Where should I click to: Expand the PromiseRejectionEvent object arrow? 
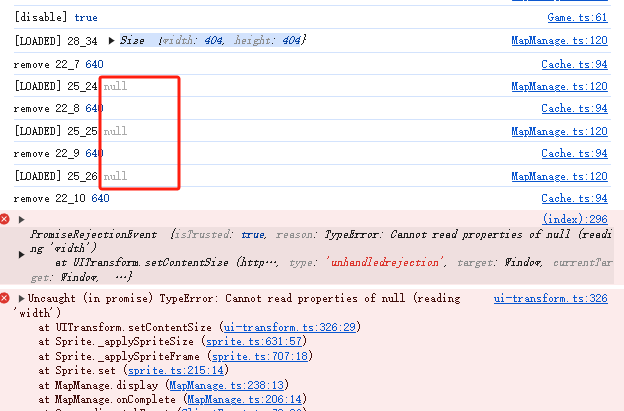tap(21, 255)
